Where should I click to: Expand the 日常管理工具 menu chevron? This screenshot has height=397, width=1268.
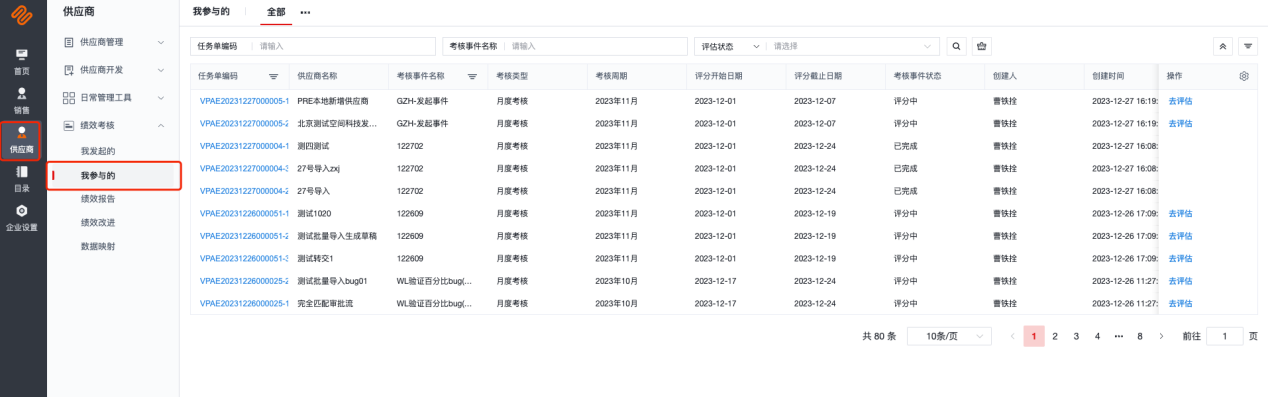(161, 98)
